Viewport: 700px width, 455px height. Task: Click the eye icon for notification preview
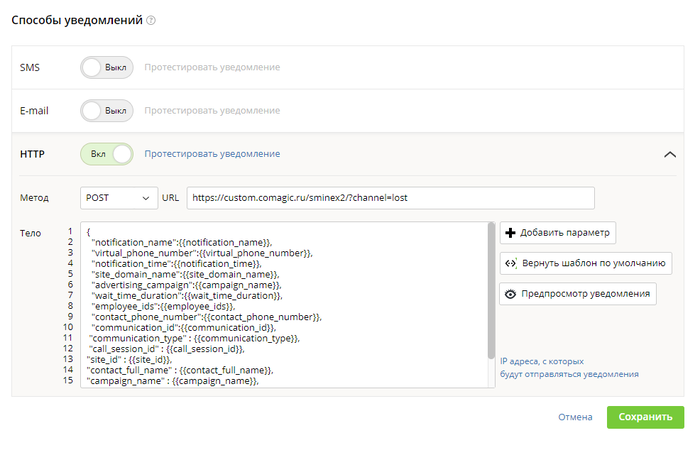[x=510, y=294]
